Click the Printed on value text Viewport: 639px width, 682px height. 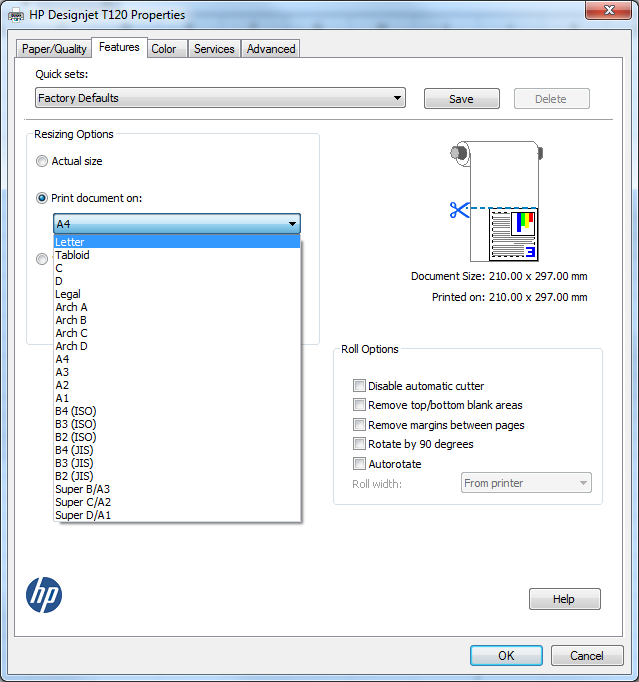[x=538, y=297]
